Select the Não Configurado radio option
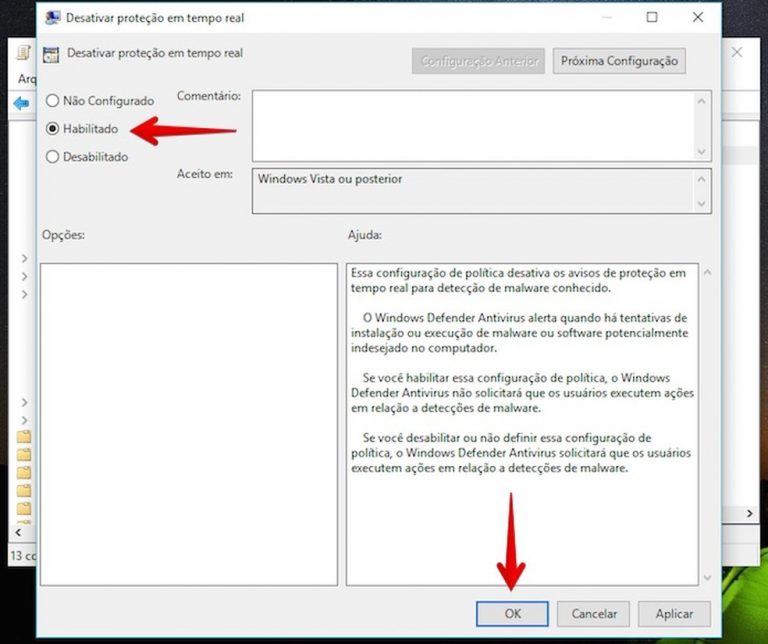This screenshot has height=644, width=768. point(100,101)
